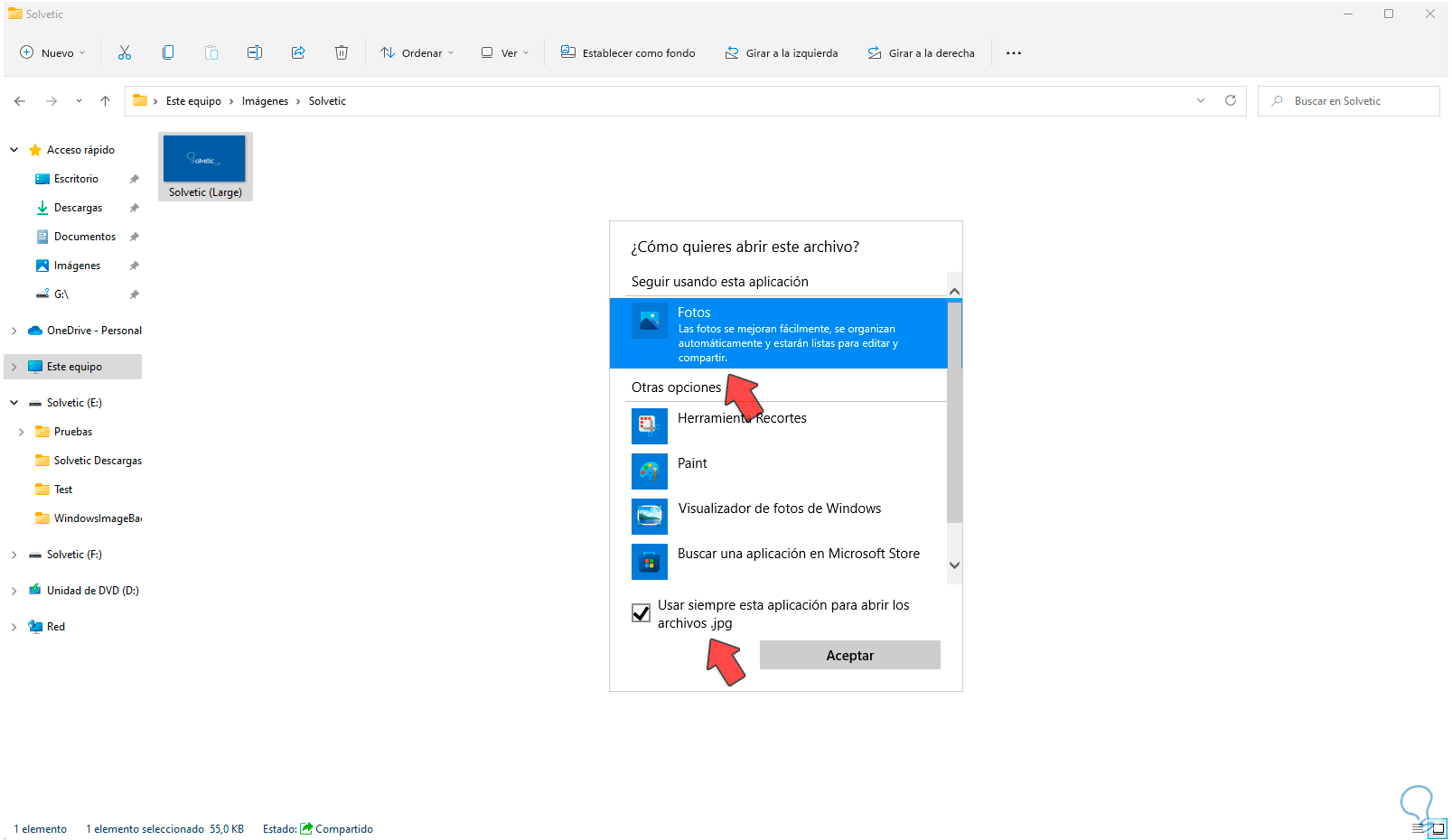
Task: Expand the address bar dropdown chevron
Action: point(1201,101)
